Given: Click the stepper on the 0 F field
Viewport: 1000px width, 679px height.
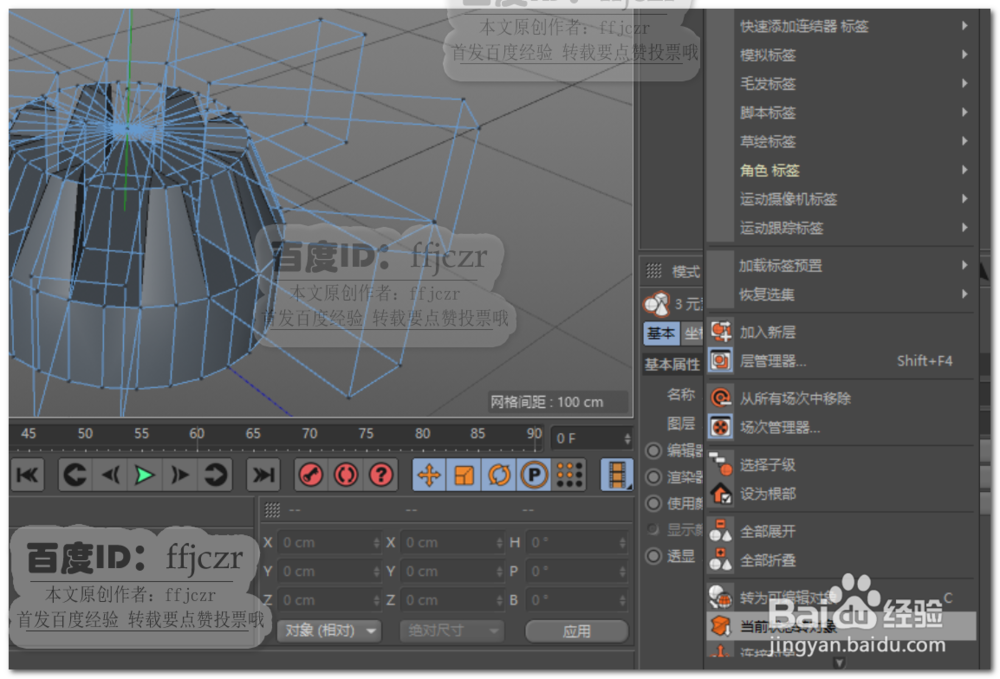Looking at the screenshot, I should [627, 438].
